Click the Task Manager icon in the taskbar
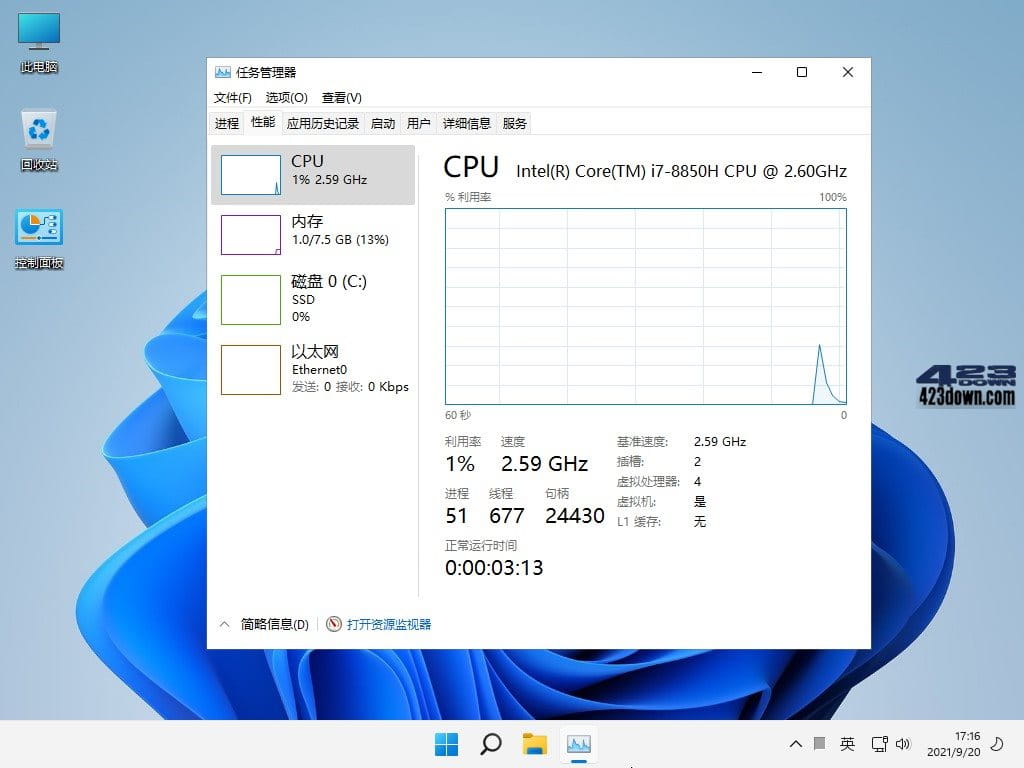The width and height of the screenshot is (1024, 768). pyautogui.click(x=580, y=744)
